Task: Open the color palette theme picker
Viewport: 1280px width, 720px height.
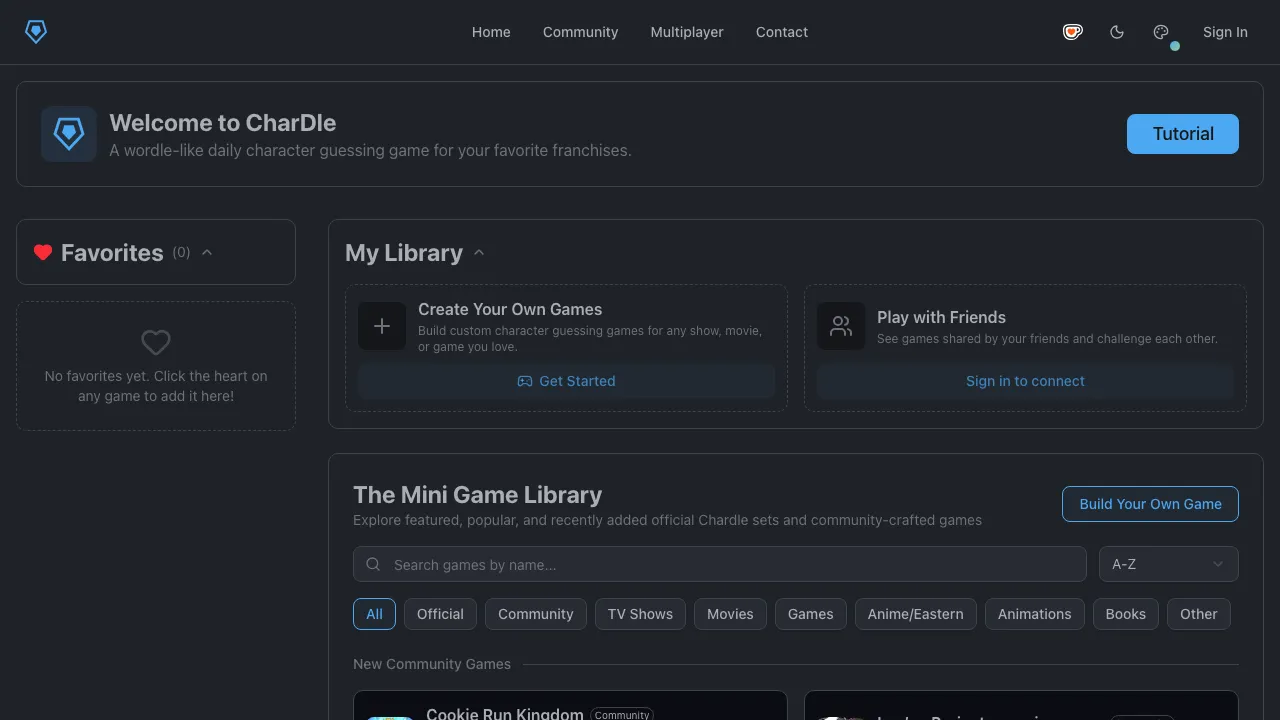Action: tap(1161, 32)
